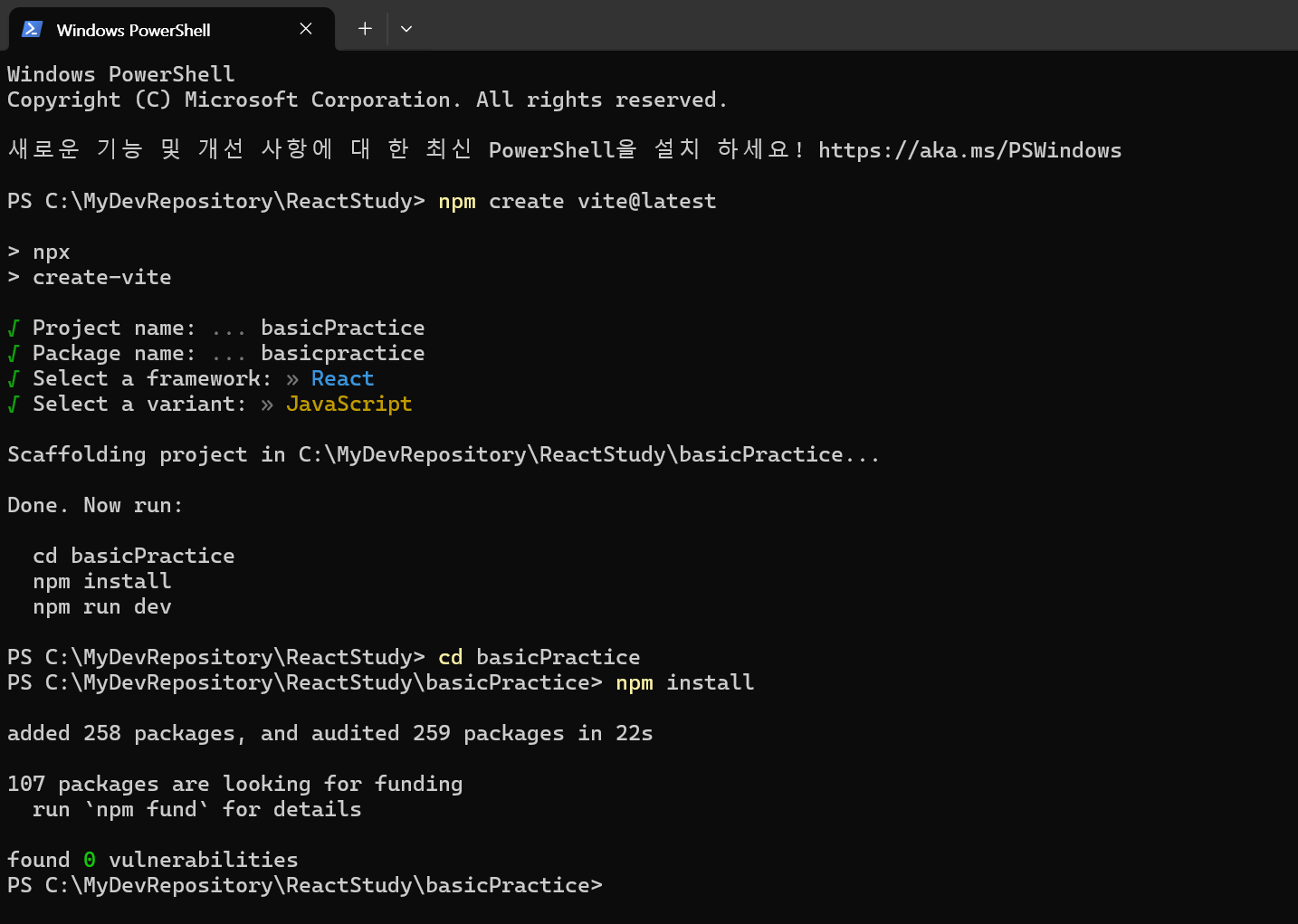Click the '> create-vite' output line

point(90,277)
